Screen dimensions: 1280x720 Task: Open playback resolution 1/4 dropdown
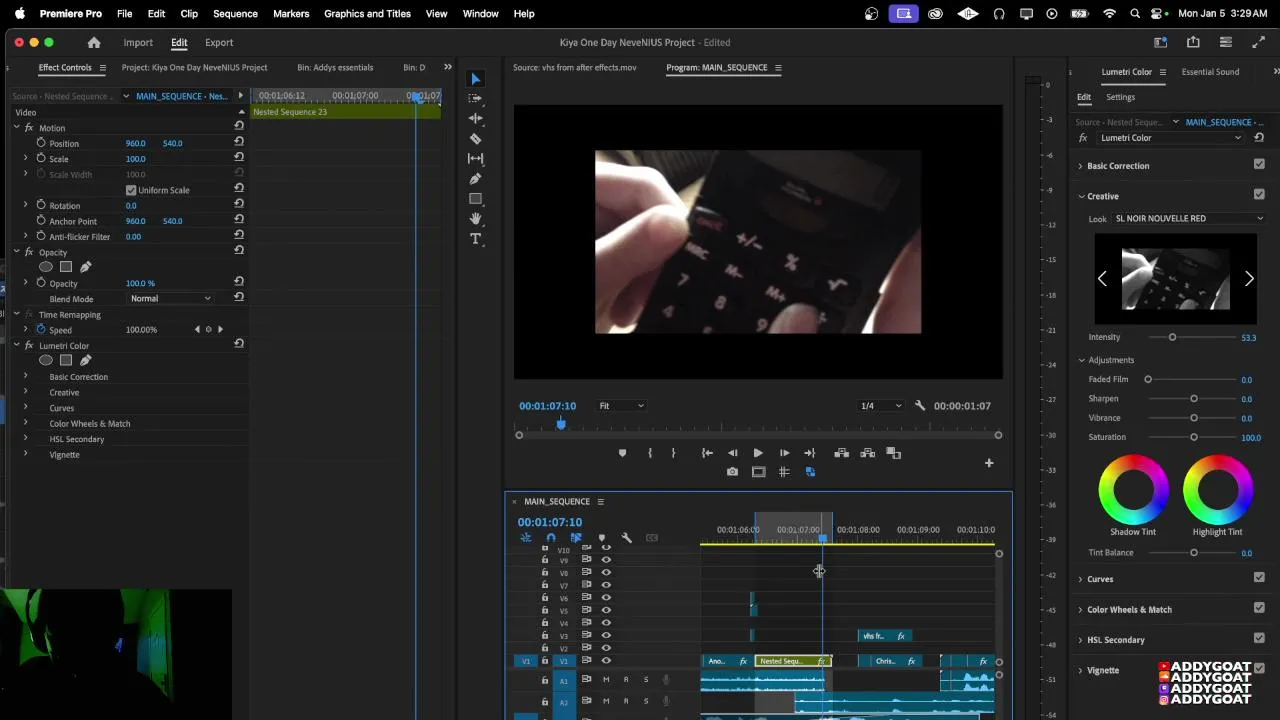coord(880,406)
